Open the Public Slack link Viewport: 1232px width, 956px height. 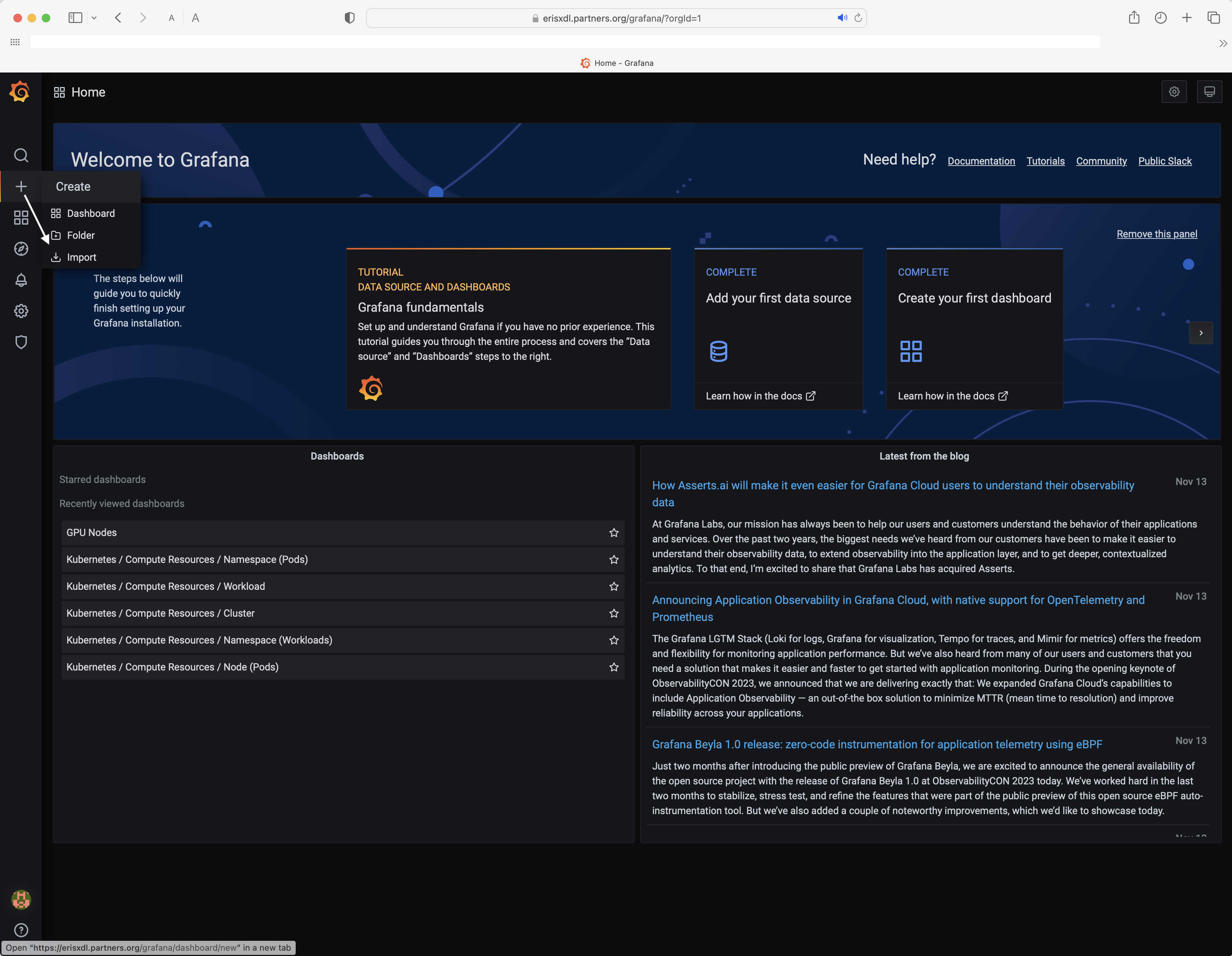point(1165,161)
